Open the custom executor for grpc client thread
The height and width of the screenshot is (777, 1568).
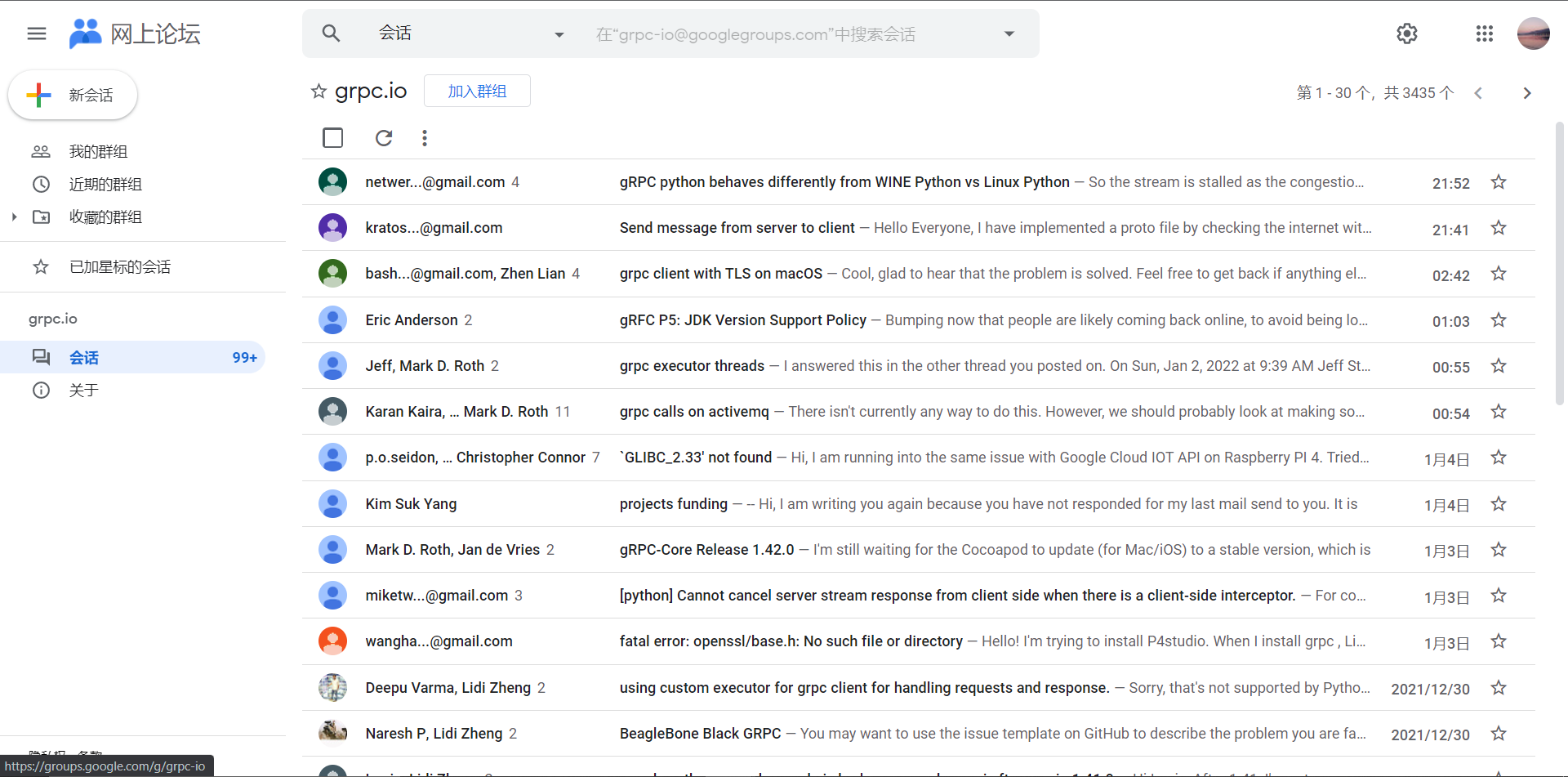pos(865,687)
